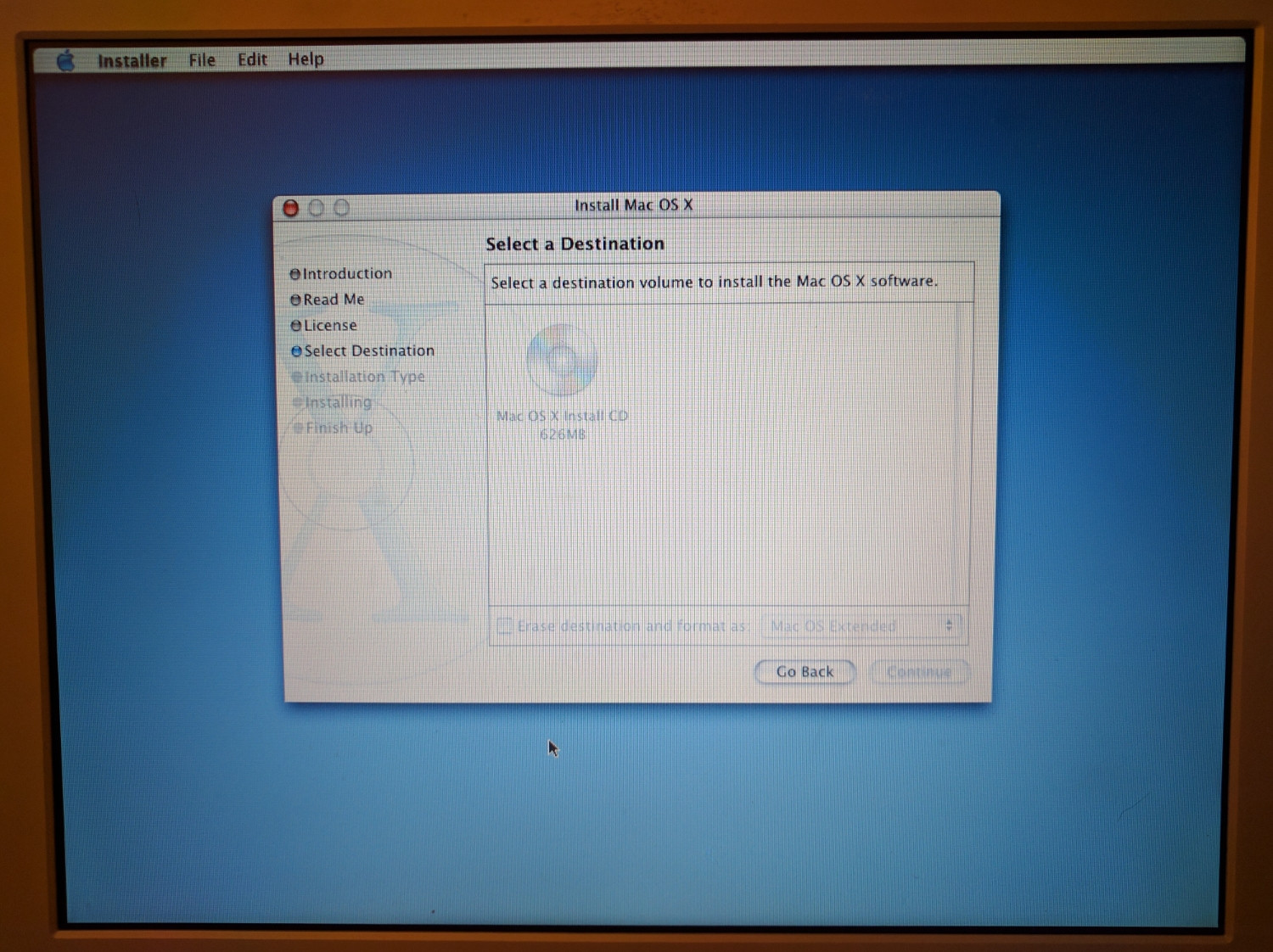Toggle Erase destination and format checkbox
The height and width of the screenshot is (952, 1273).
[x=504, y=626]
